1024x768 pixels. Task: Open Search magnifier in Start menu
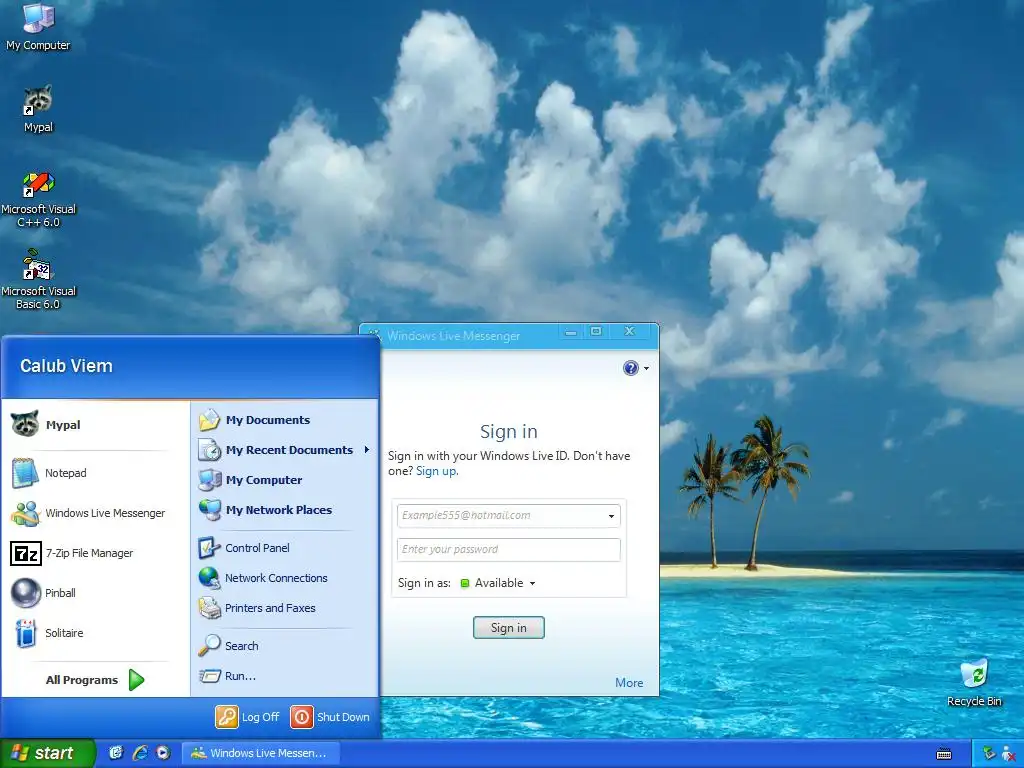click(209, 645)
